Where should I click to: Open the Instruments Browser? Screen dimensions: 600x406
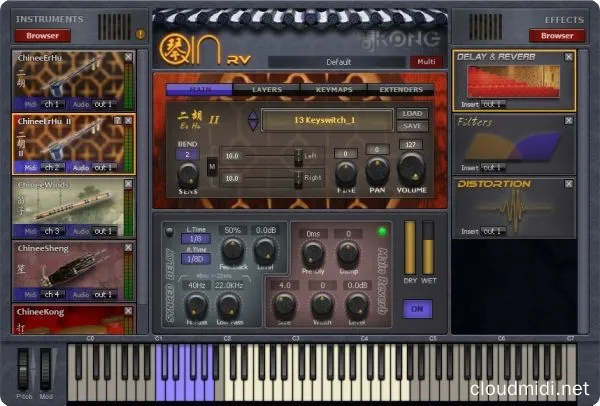pyautogui.click(x=42, y=36)
